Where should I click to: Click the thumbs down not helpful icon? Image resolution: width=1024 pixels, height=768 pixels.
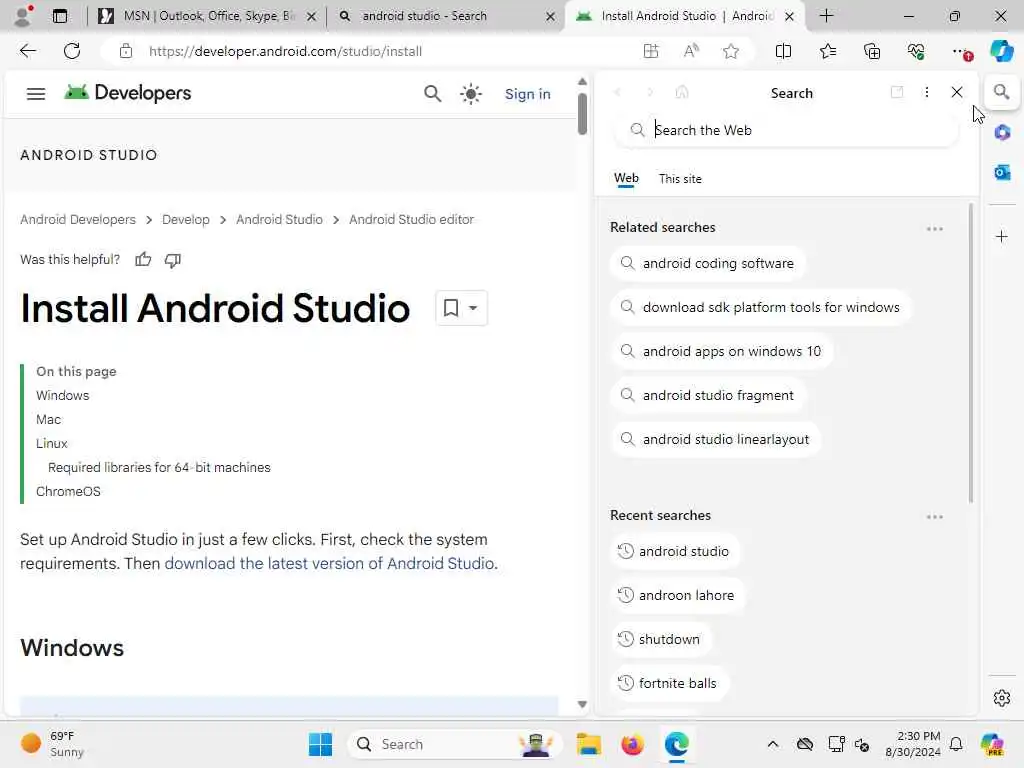172,260
